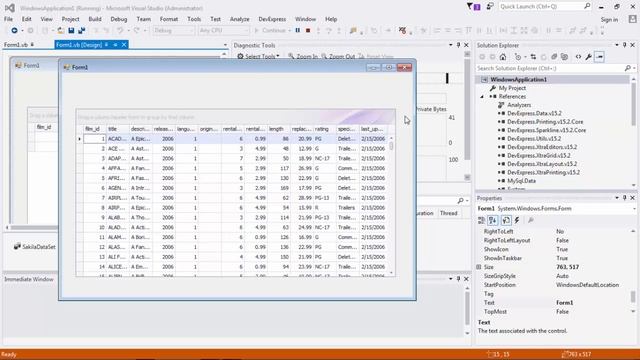
Task: Open Solution Configurations Debug dropdown
Action: pos(173,31)
